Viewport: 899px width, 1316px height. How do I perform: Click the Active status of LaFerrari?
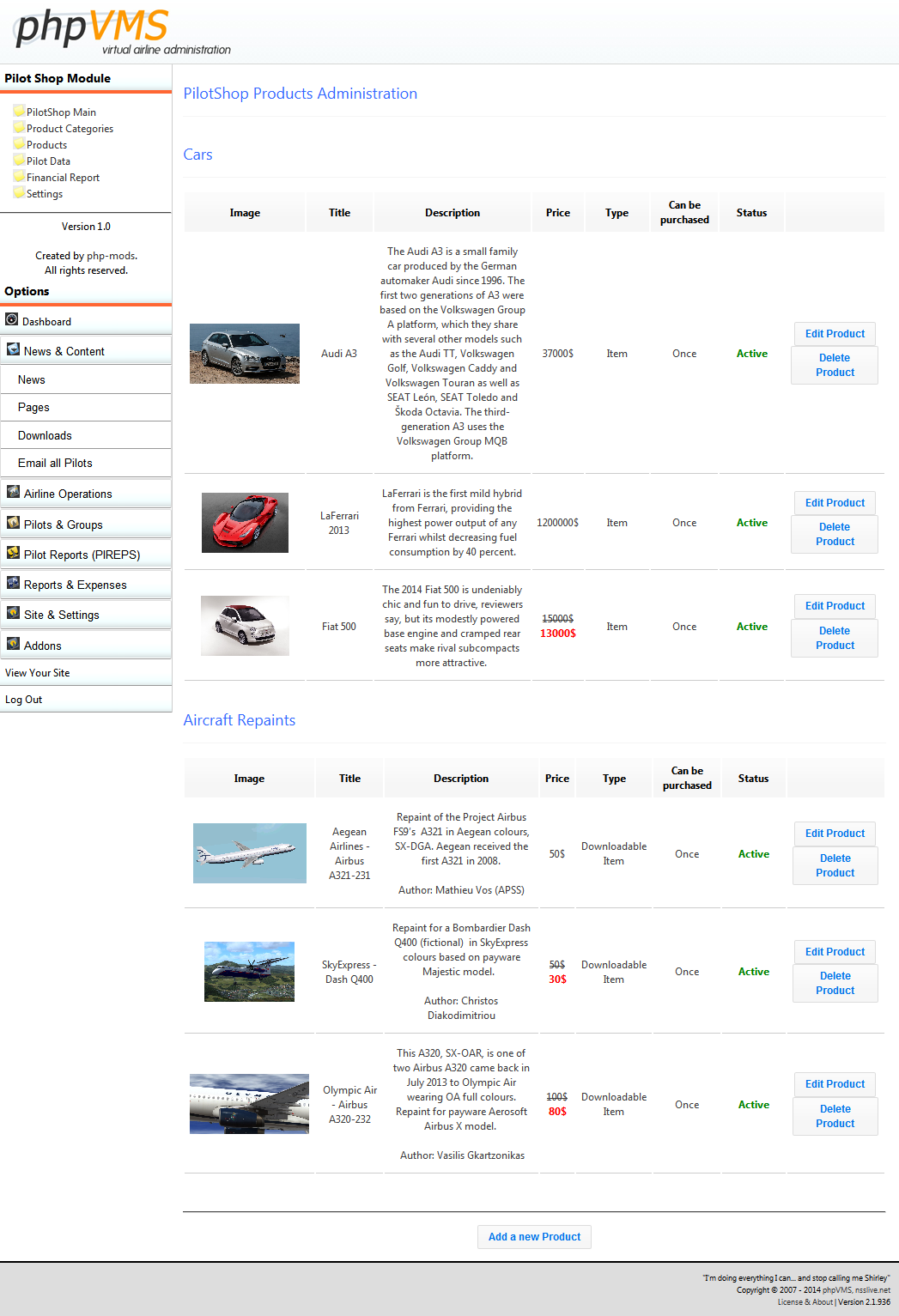(752, 523)
